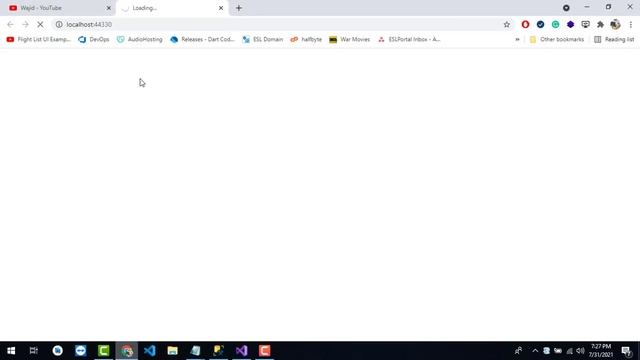Open the red Opera extension icon
640x360 pixels.
pyautogui.click(x=525, y=24)
